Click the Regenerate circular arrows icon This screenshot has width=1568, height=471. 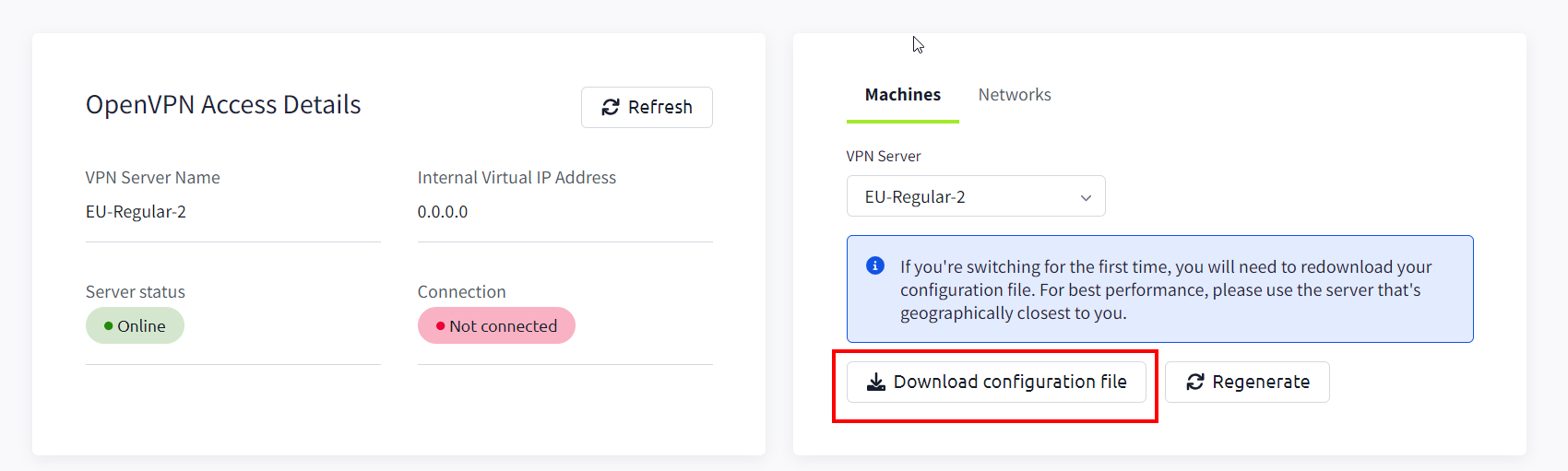click(x=1195, y=382)
